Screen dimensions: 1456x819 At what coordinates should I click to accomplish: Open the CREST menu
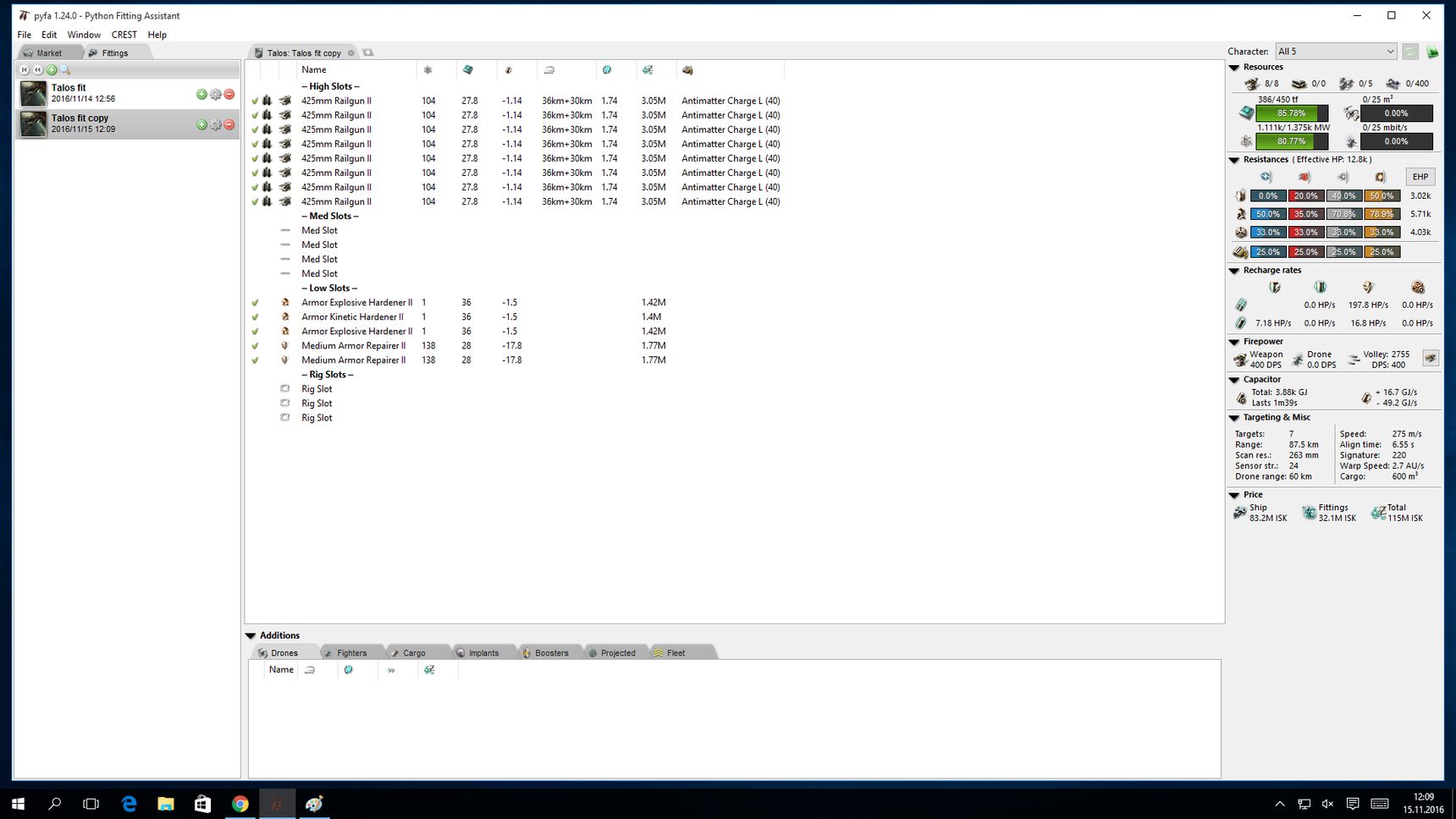(124, 35)
